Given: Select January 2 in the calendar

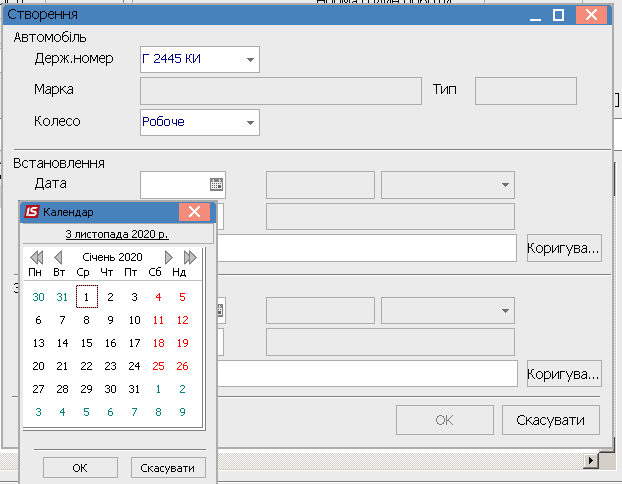Looking at the screenshot, I should (x=110, y=297).
